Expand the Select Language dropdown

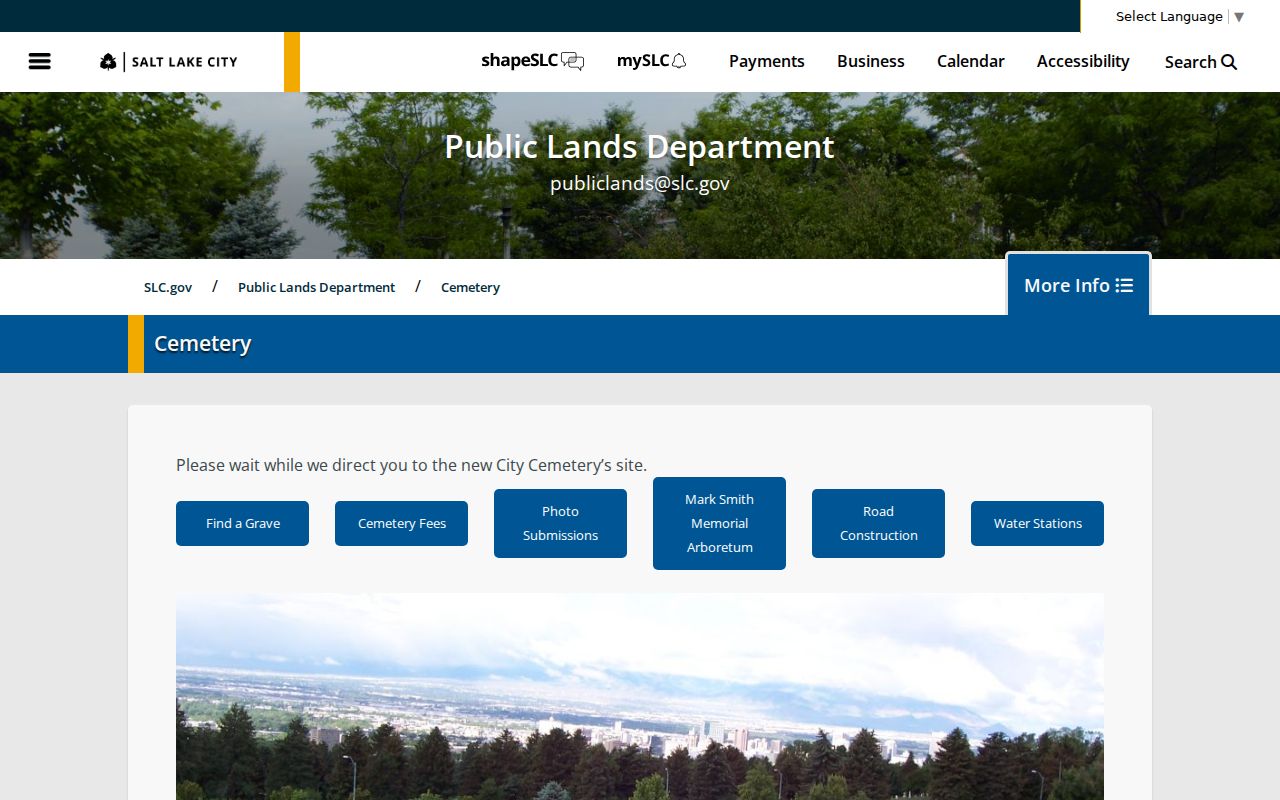pyautogui.click(x=1180, y=16)
